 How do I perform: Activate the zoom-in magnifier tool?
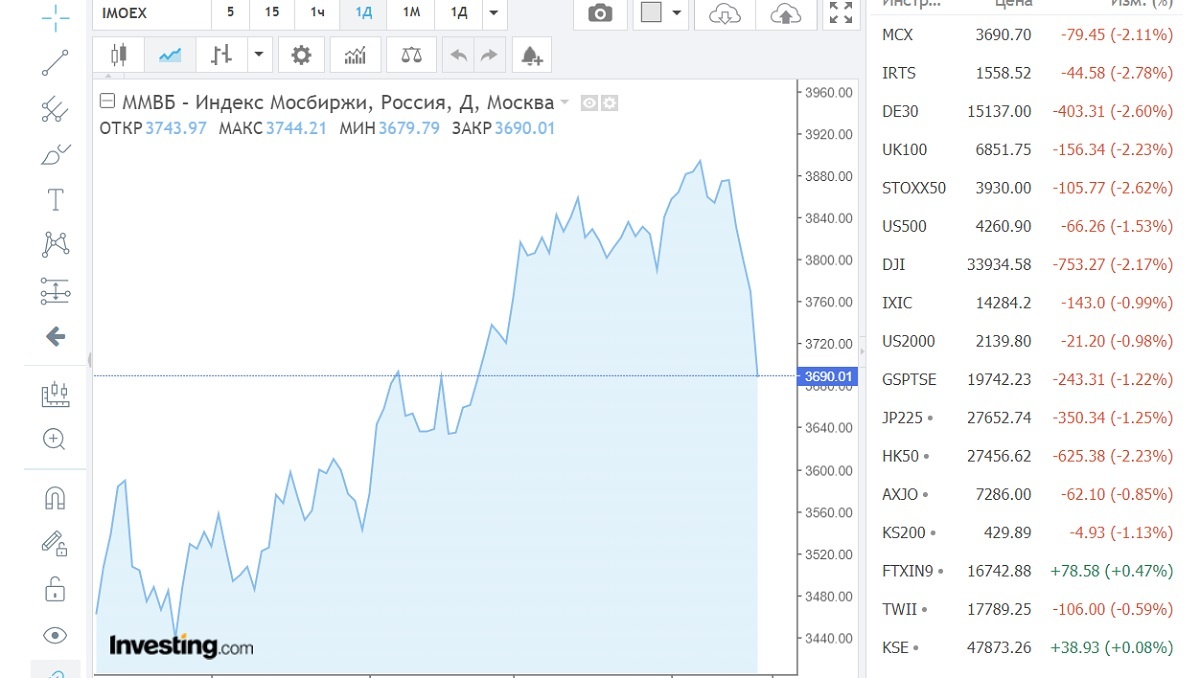click(55, 438)
